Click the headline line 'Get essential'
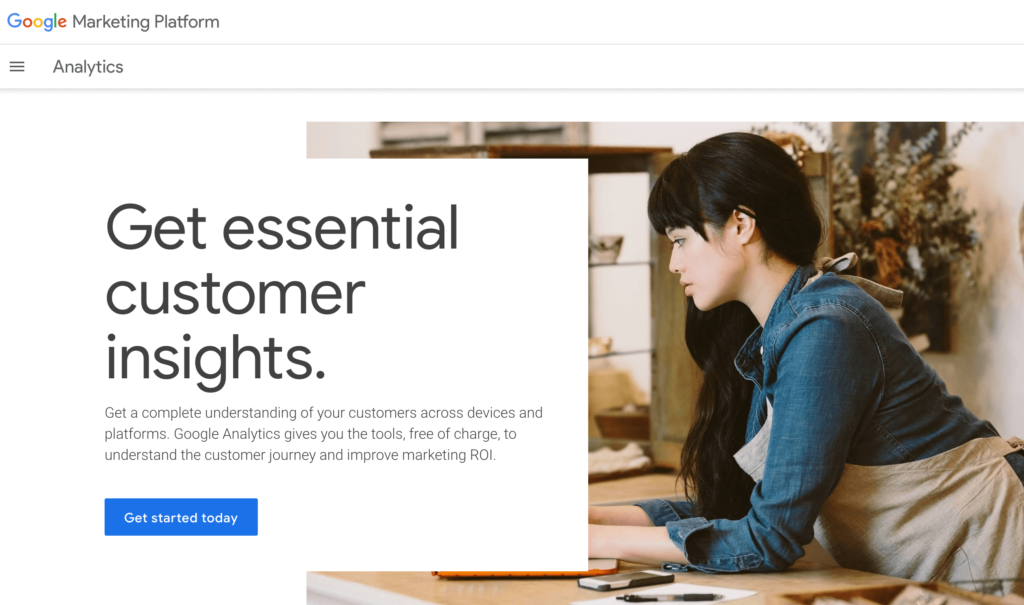Screen dimensions: 1024x605 (281, 227)
